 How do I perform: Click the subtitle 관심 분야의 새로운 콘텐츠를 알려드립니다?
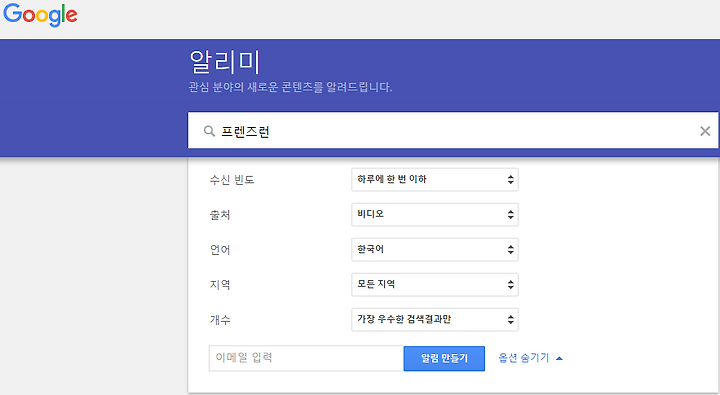tap(290, 87)
